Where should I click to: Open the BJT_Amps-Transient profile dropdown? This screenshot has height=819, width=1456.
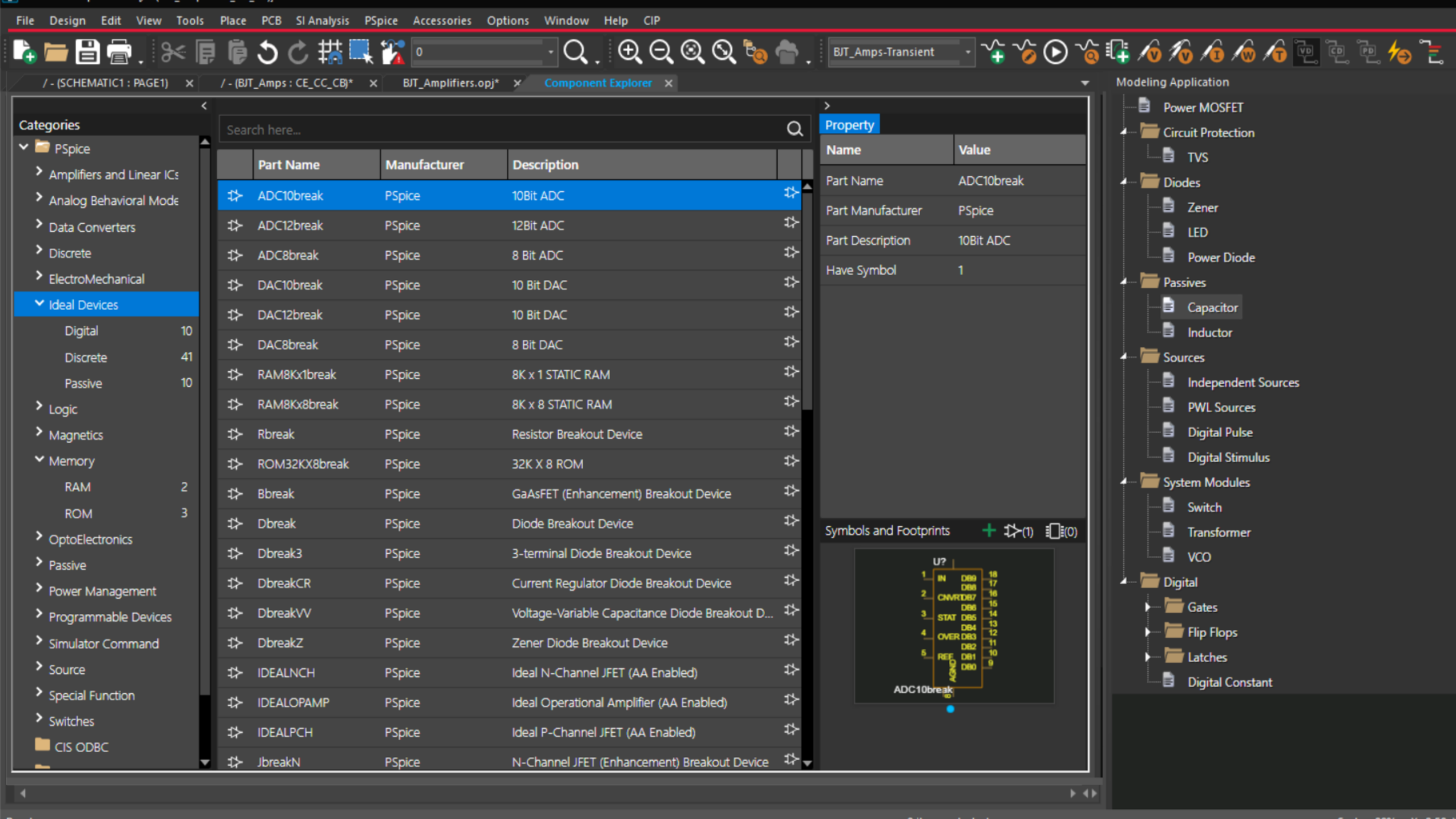968,52
